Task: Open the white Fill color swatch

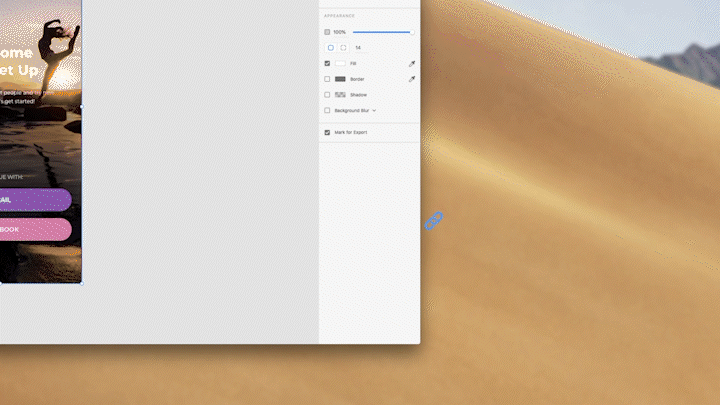Action: [340, 63]
